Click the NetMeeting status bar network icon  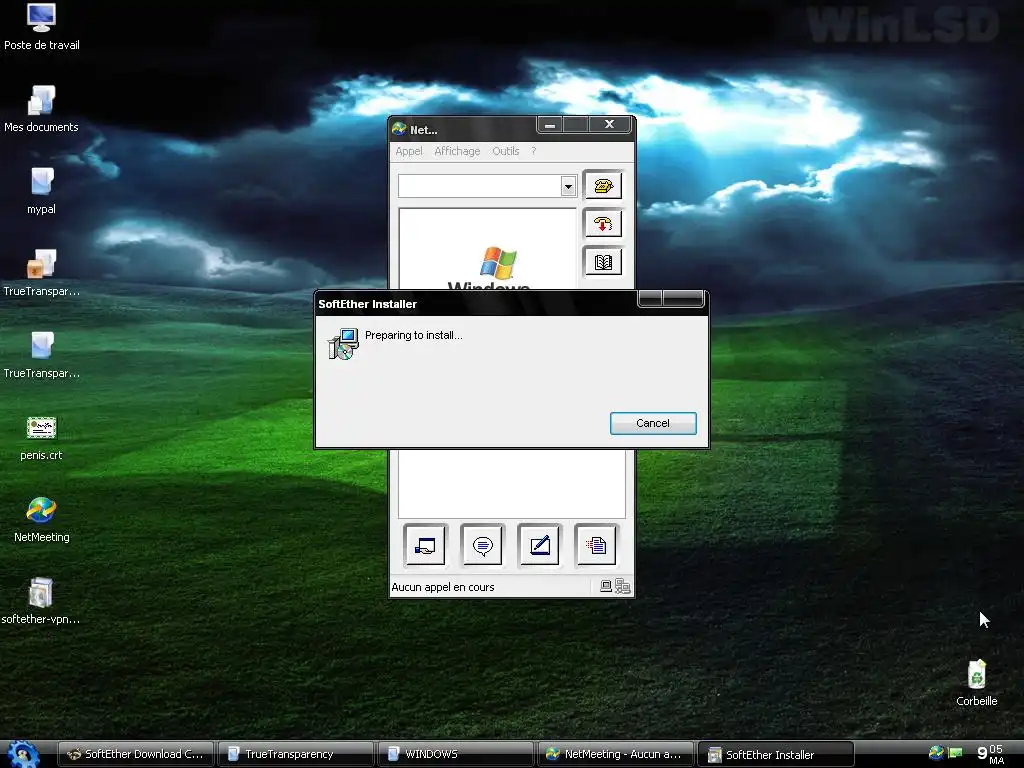(x=622, y=586)
